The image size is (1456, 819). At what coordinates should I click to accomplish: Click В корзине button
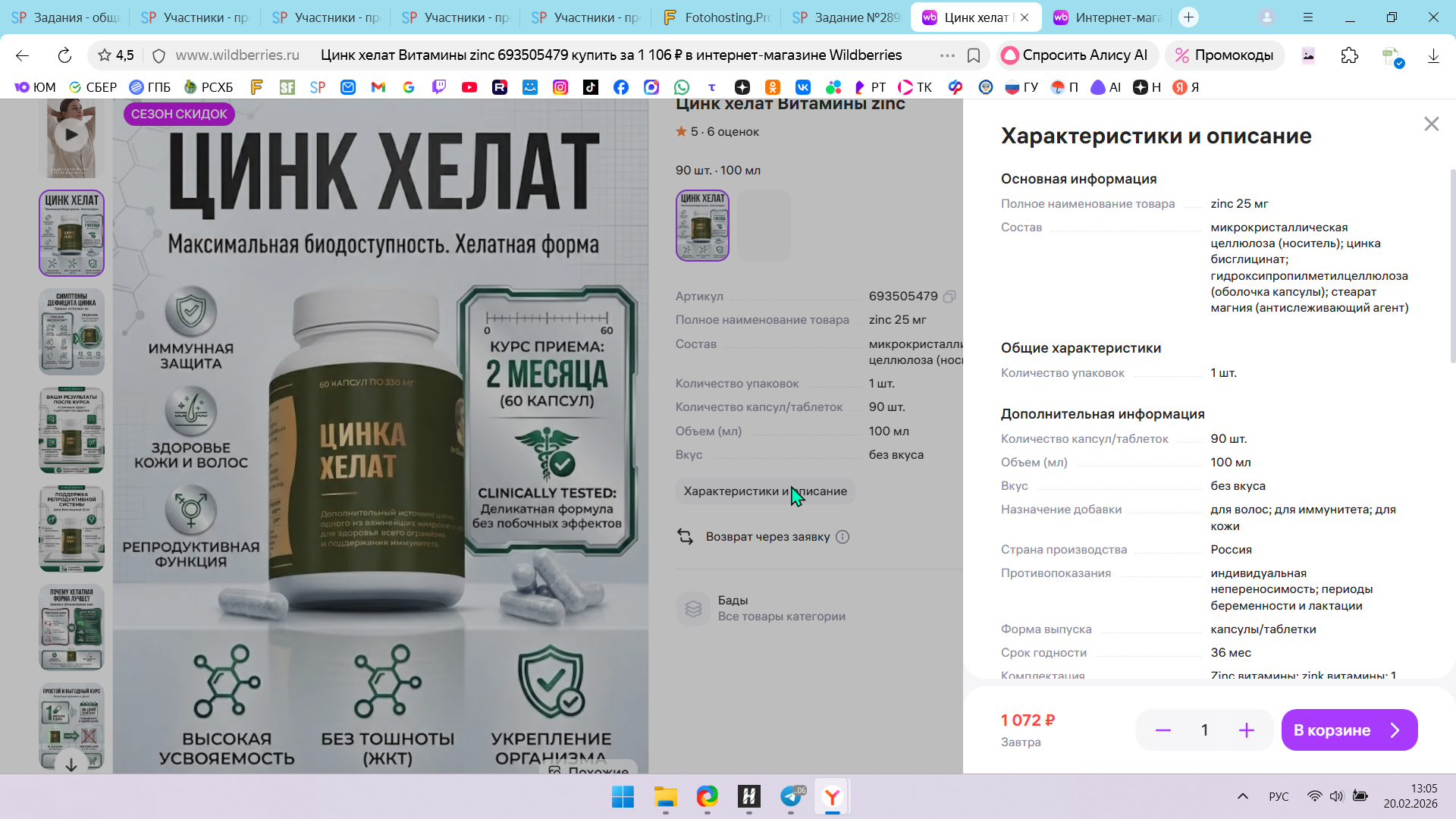[x=1348, y=730]
